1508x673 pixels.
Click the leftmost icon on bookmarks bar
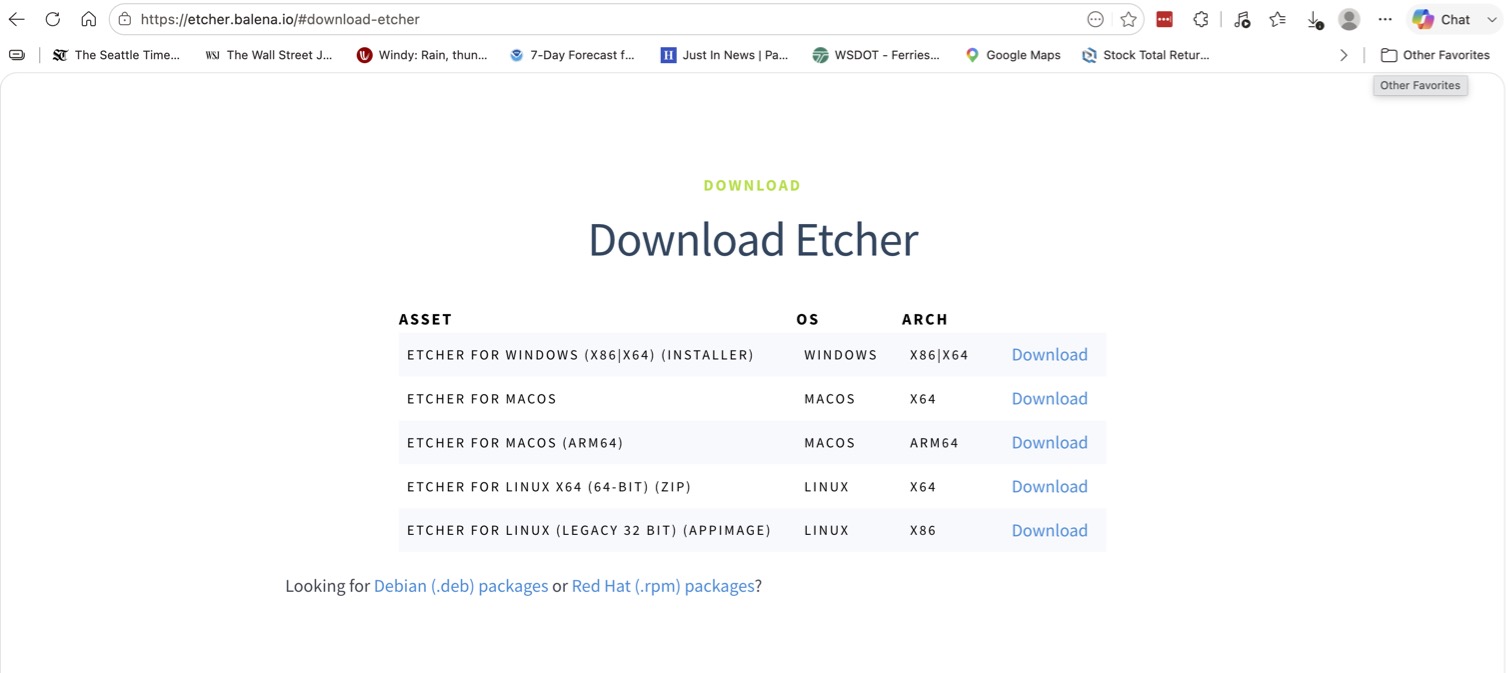click(x=17, y=55)
